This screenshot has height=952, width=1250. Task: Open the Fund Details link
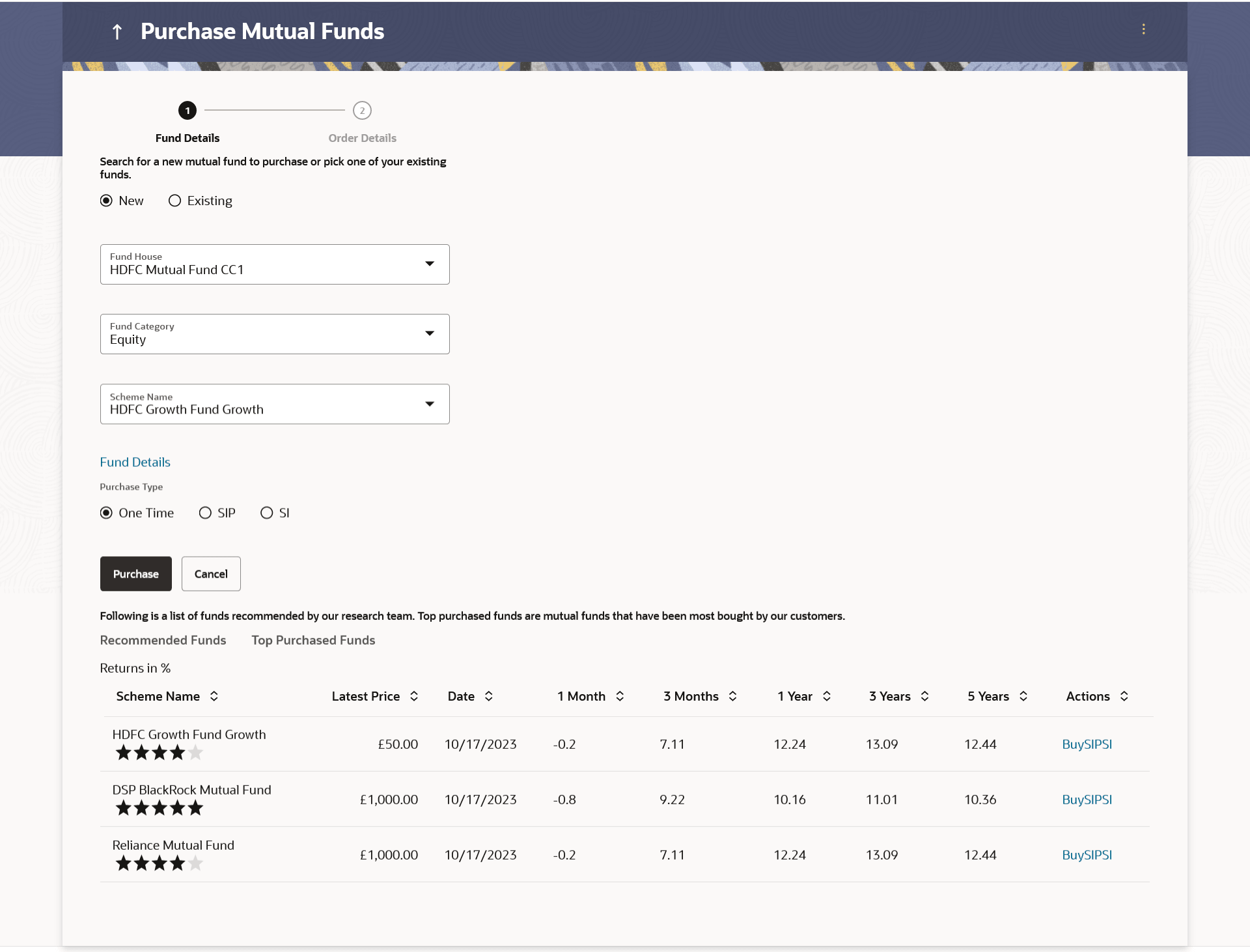pos(135,462)
